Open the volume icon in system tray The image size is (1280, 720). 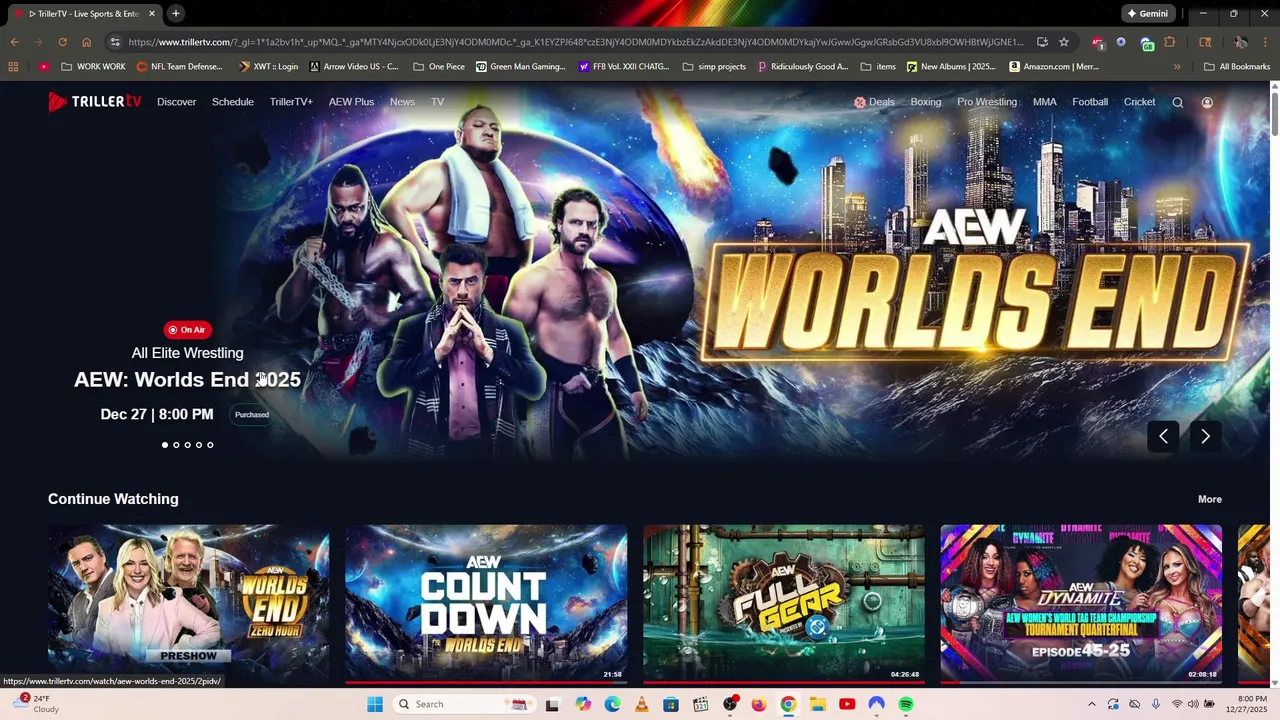pyautogui.click(x=1193, y=704)
